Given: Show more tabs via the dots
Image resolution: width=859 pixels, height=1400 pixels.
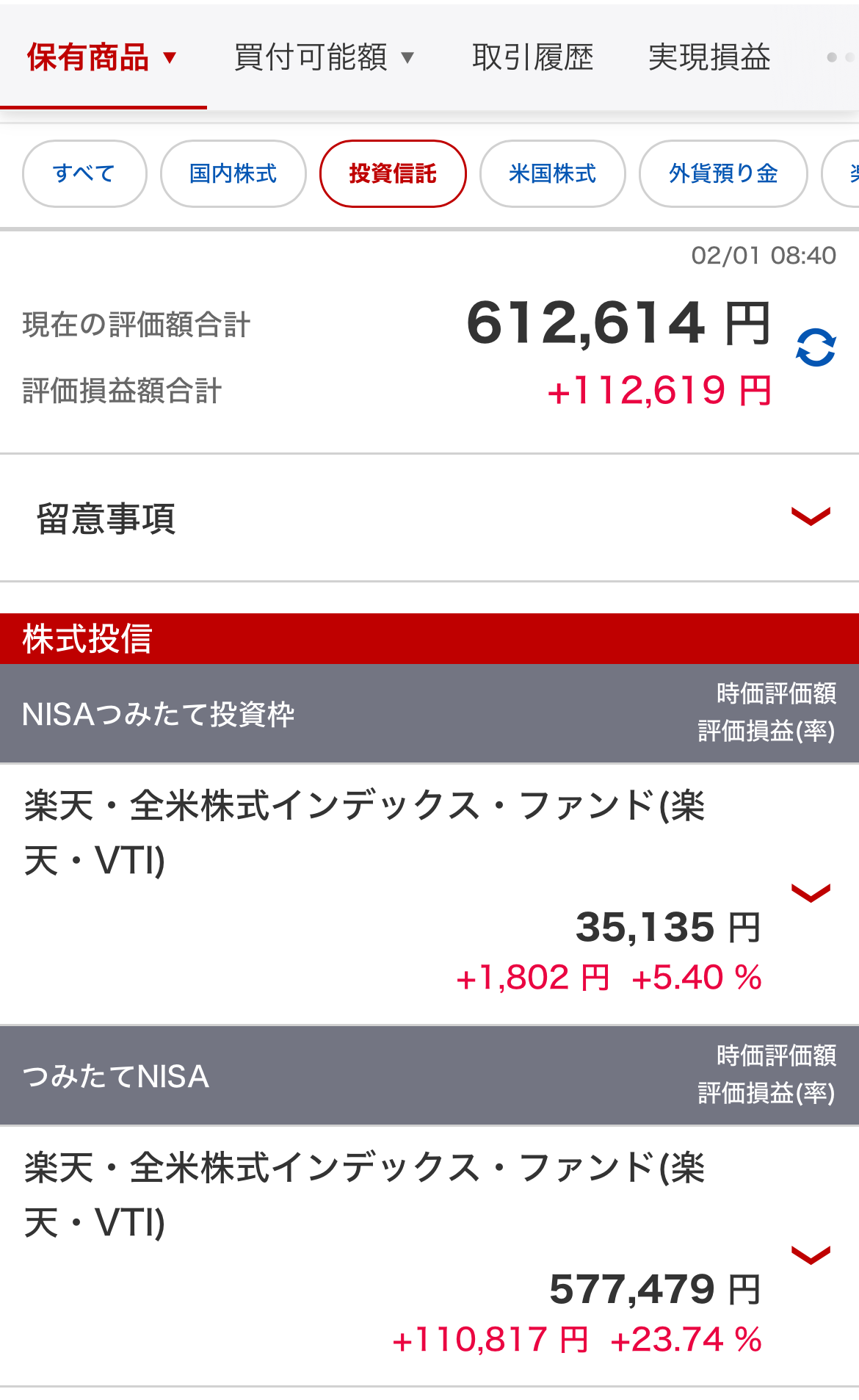Looking at the screenshot, I should [840, 57].
